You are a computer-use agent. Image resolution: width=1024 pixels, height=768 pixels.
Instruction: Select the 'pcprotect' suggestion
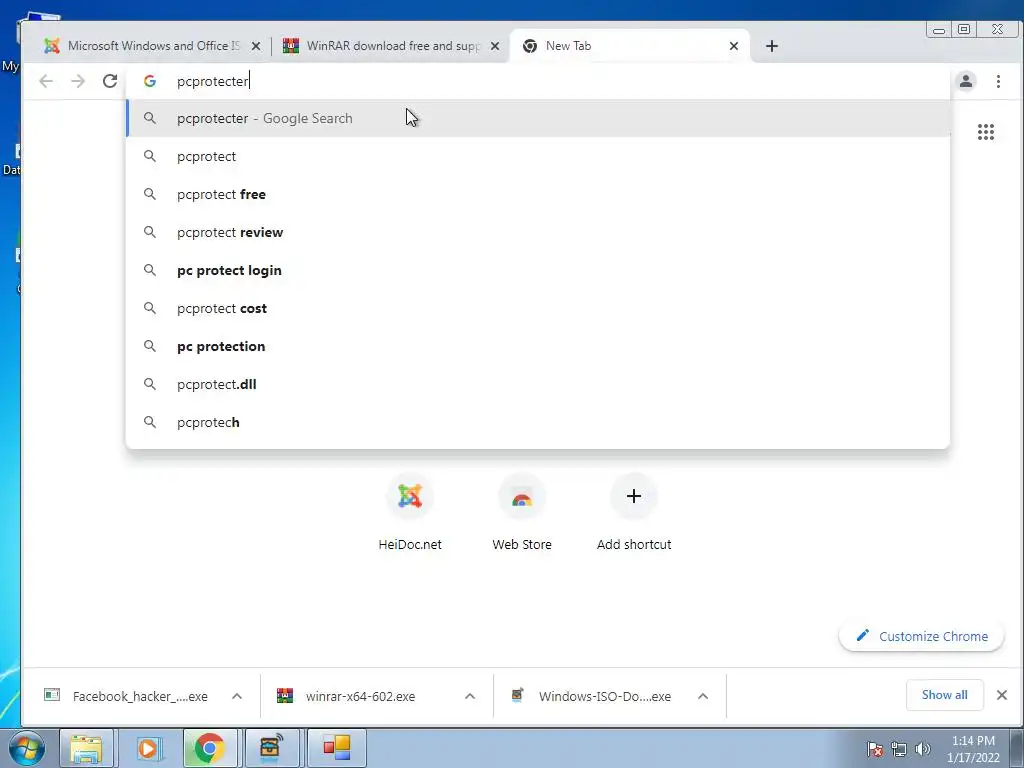click(x=538, y=156)
